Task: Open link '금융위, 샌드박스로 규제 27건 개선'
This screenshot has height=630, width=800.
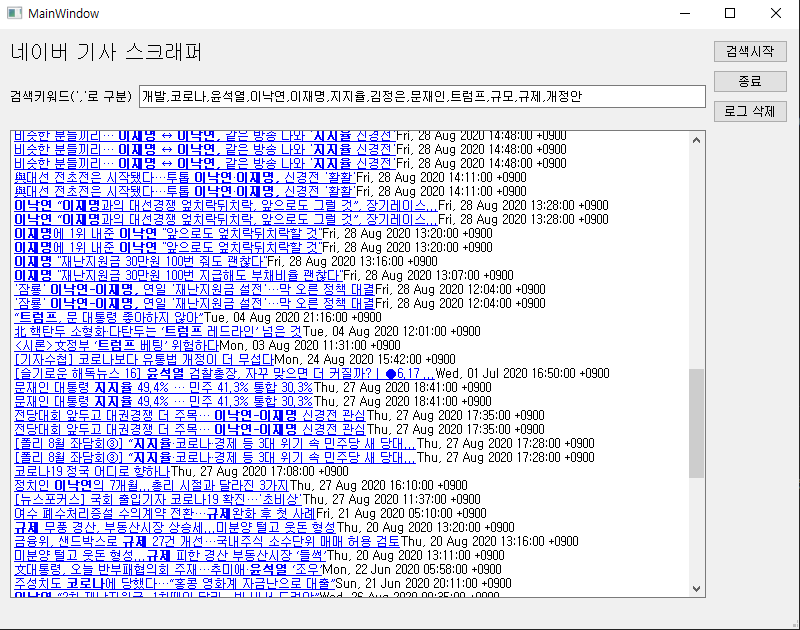Action: click(207, 542)
